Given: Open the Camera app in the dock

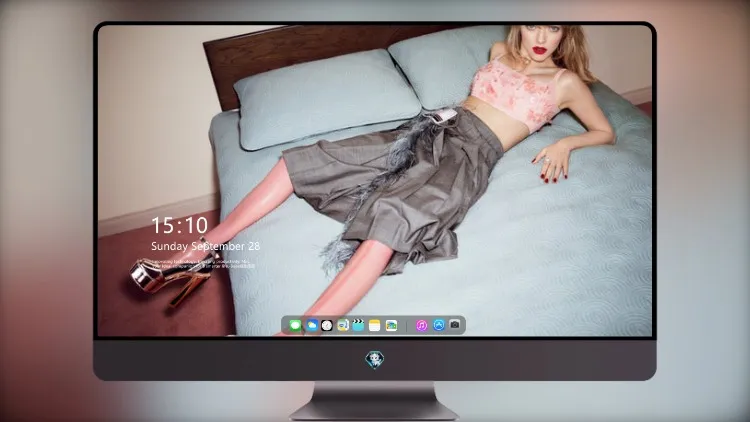Looking at the screenshot, I should click(x=455, y=325).
